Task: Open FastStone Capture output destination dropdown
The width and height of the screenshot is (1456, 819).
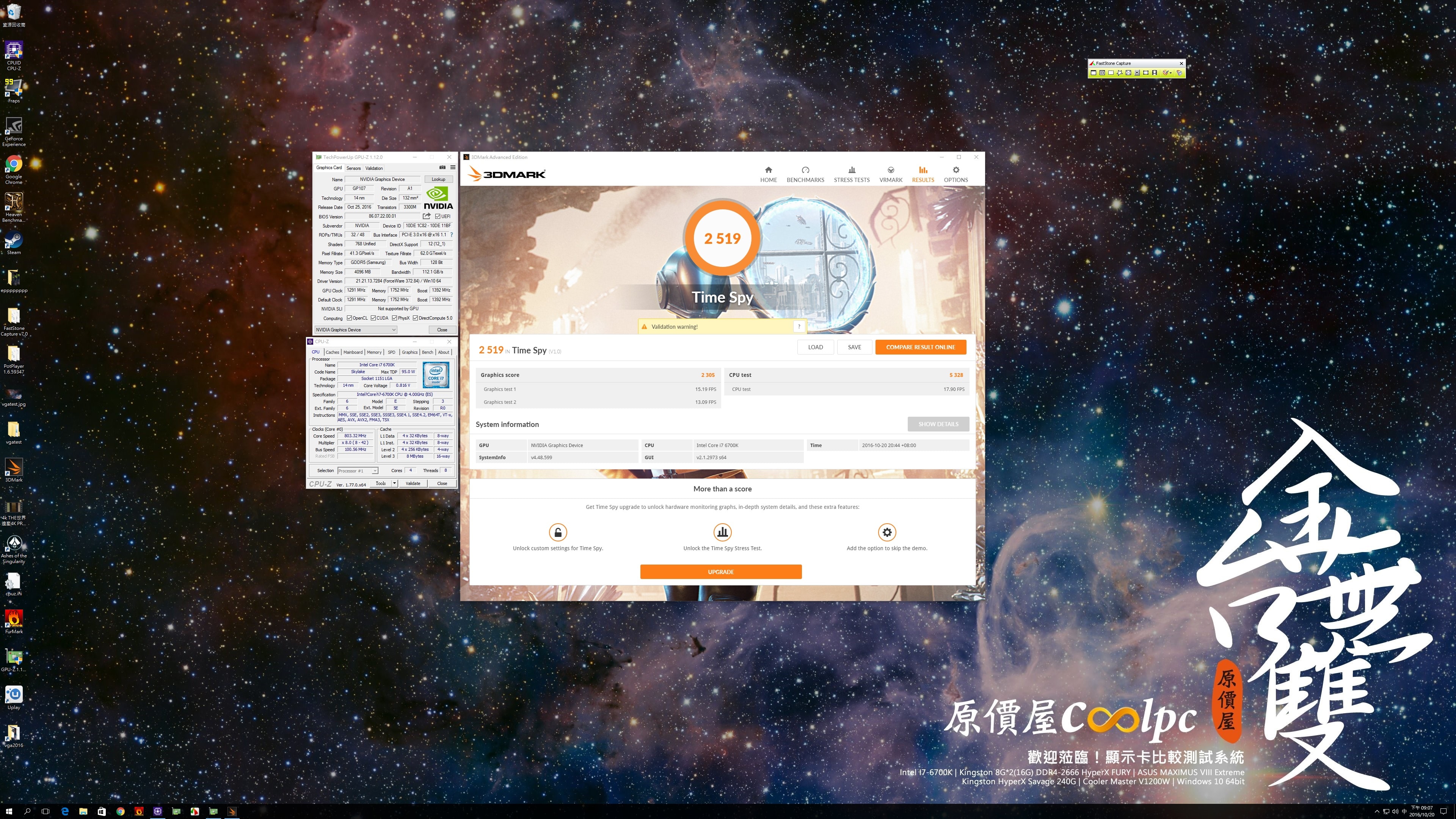Action: pyautogui.click(x=1171, y=73)
